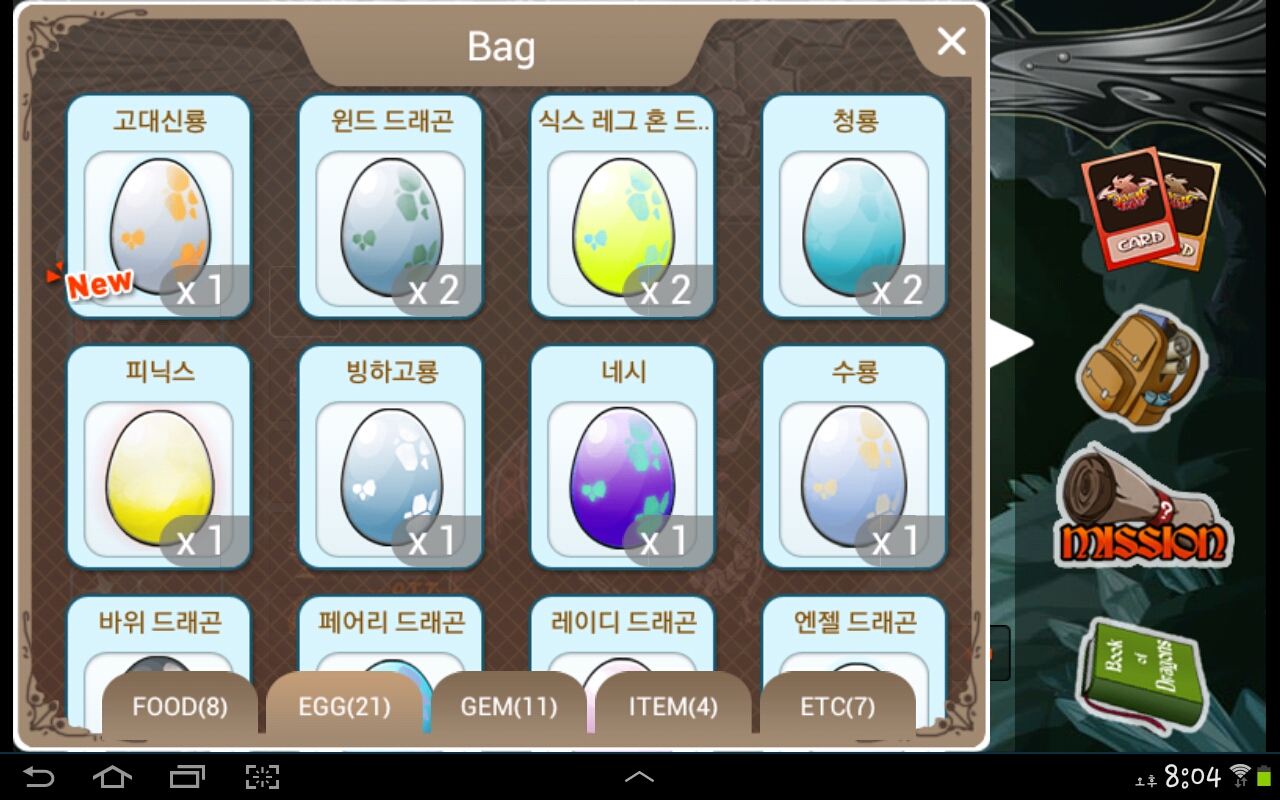1280x800 pixels.
Task: Switch to the FOOD(8) tab
Action: [x=180, y=707]
